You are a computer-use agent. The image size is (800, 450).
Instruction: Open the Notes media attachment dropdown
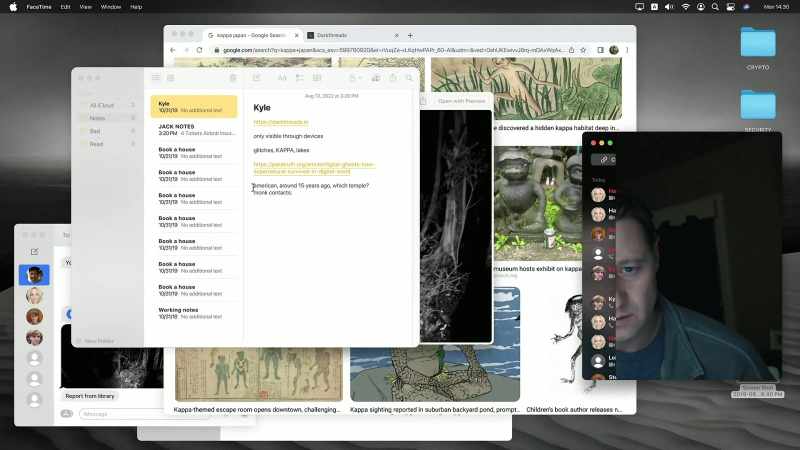click(x=355, y=78)
